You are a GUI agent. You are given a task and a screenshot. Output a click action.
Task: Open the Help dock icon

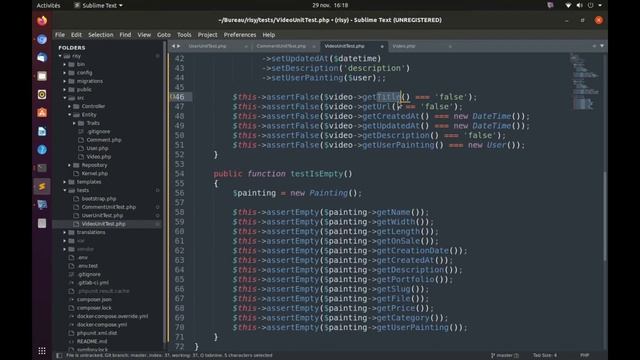click(x=42, y=149)
